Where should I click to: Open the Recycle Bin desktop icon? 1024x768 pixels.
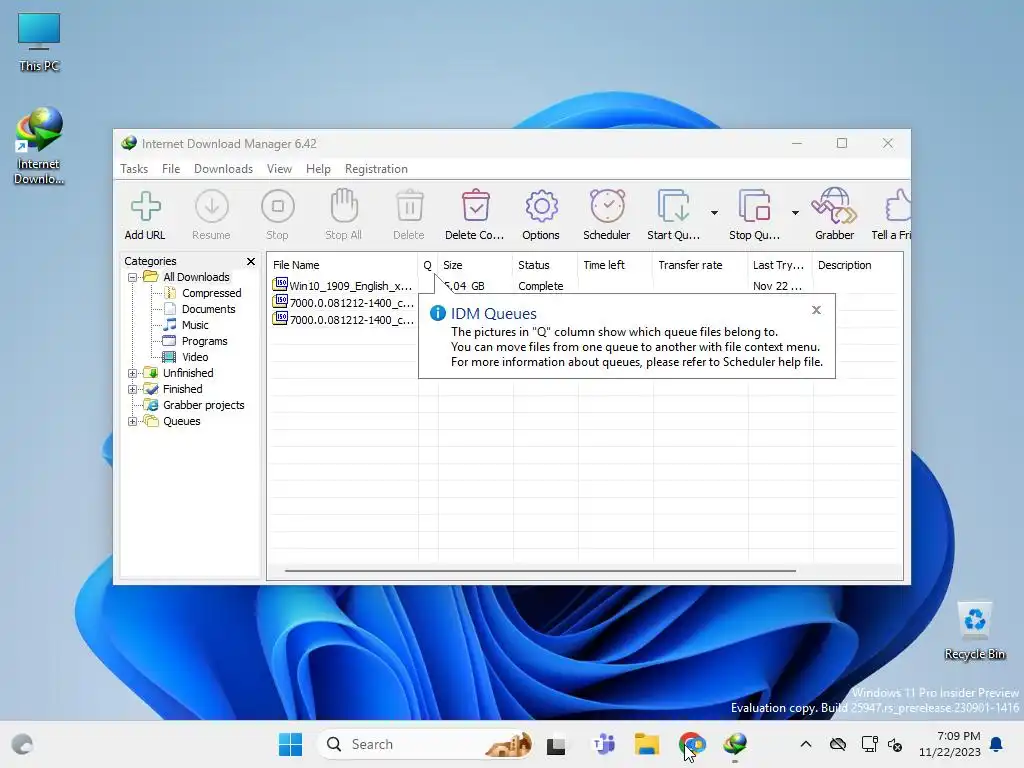tap(974, 631)
